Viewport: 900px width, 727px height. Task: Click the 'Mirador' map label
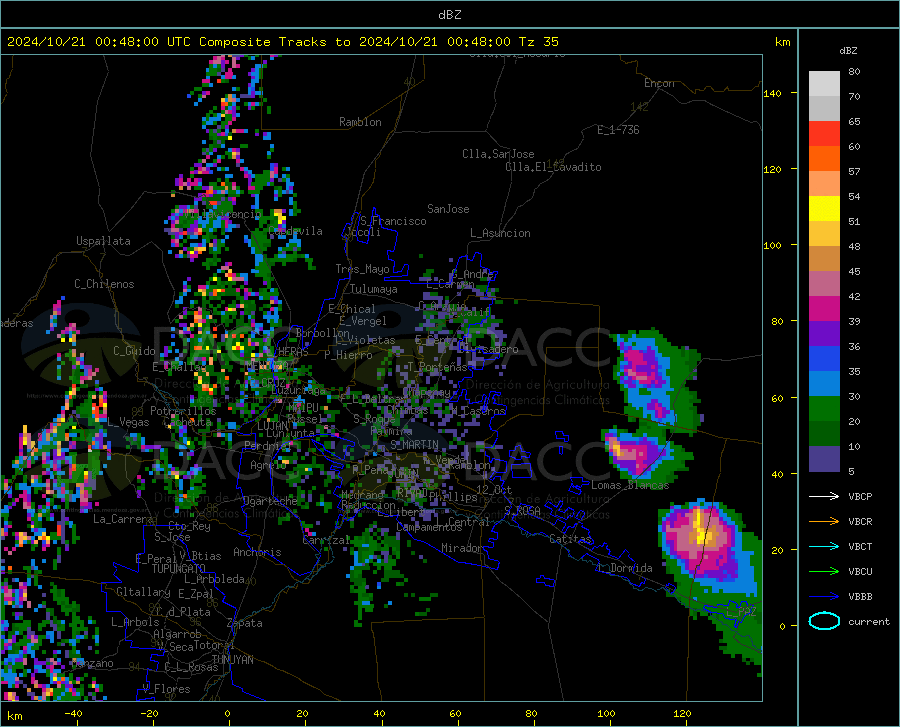[x=462, y=548]
